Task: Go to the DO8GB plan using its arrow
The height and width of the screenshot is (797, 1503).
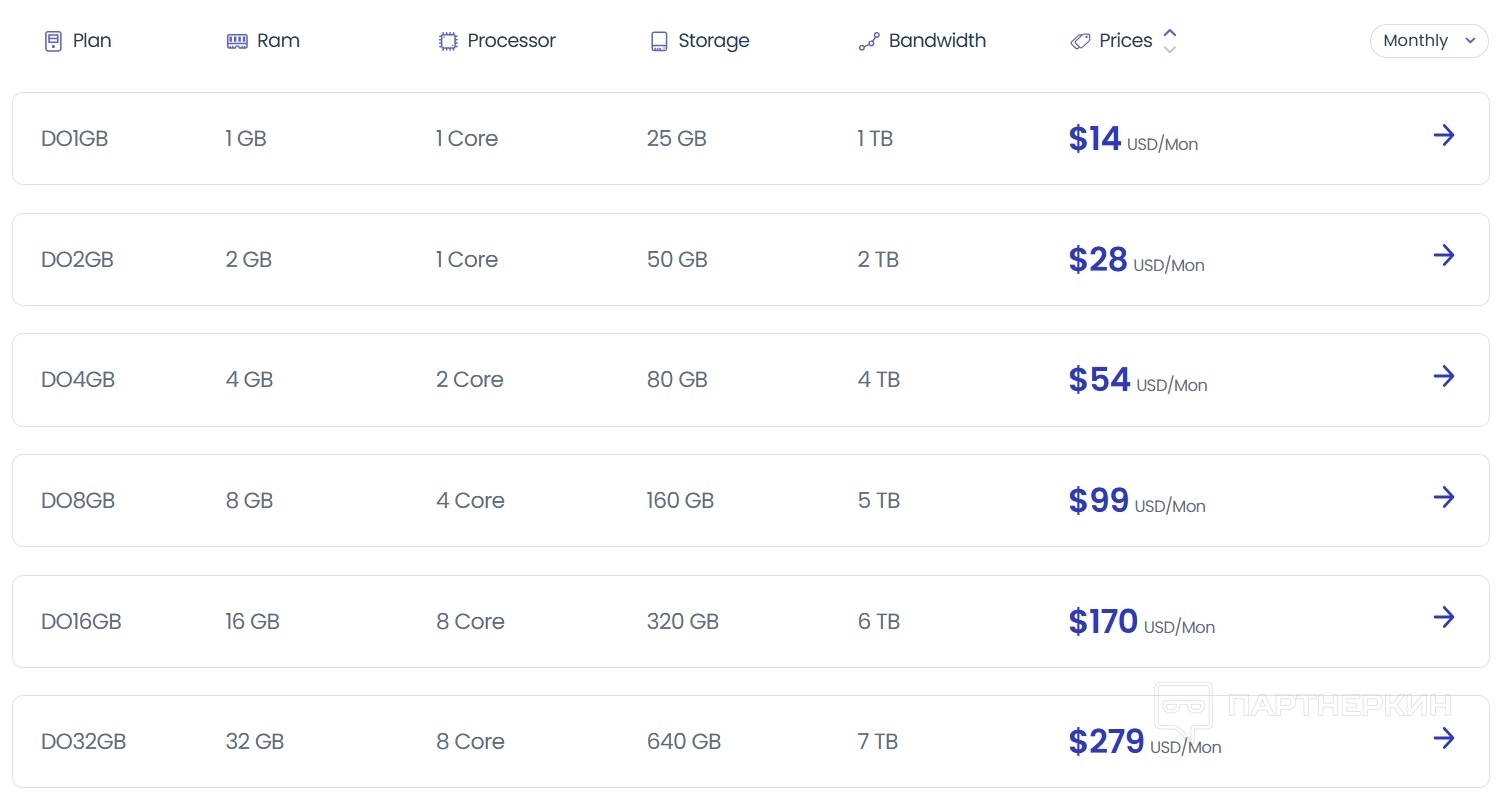Action: point(1443,497)
